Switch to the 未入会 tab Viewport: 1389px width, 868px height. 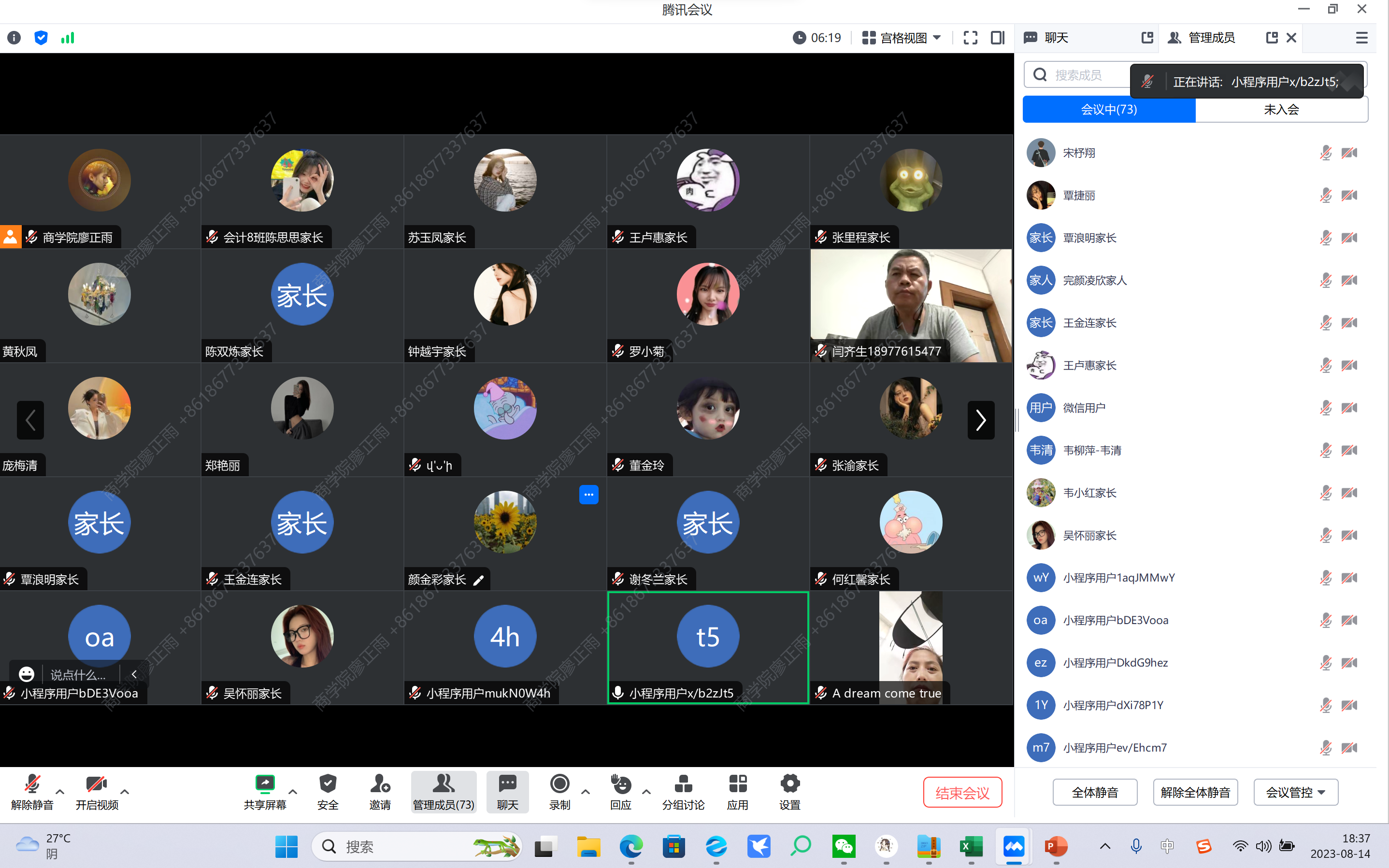click(1281, 110)
